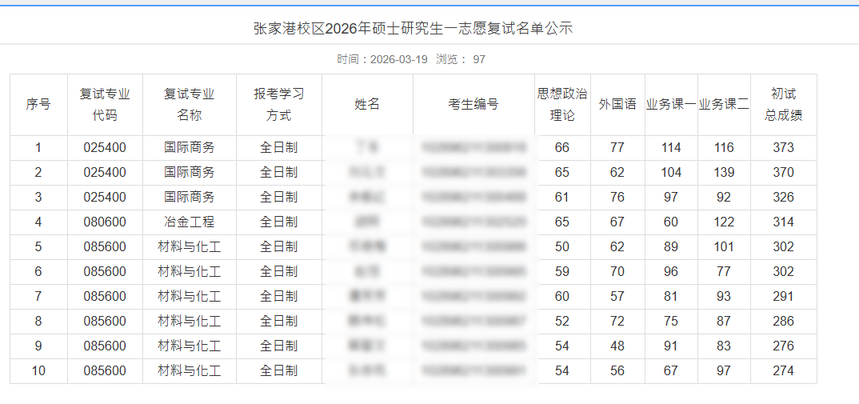The width and height of the screenshot is (859, 404).
Task: Select 思想政治理论 score 50 in row 5
Action: pos(562,247)
